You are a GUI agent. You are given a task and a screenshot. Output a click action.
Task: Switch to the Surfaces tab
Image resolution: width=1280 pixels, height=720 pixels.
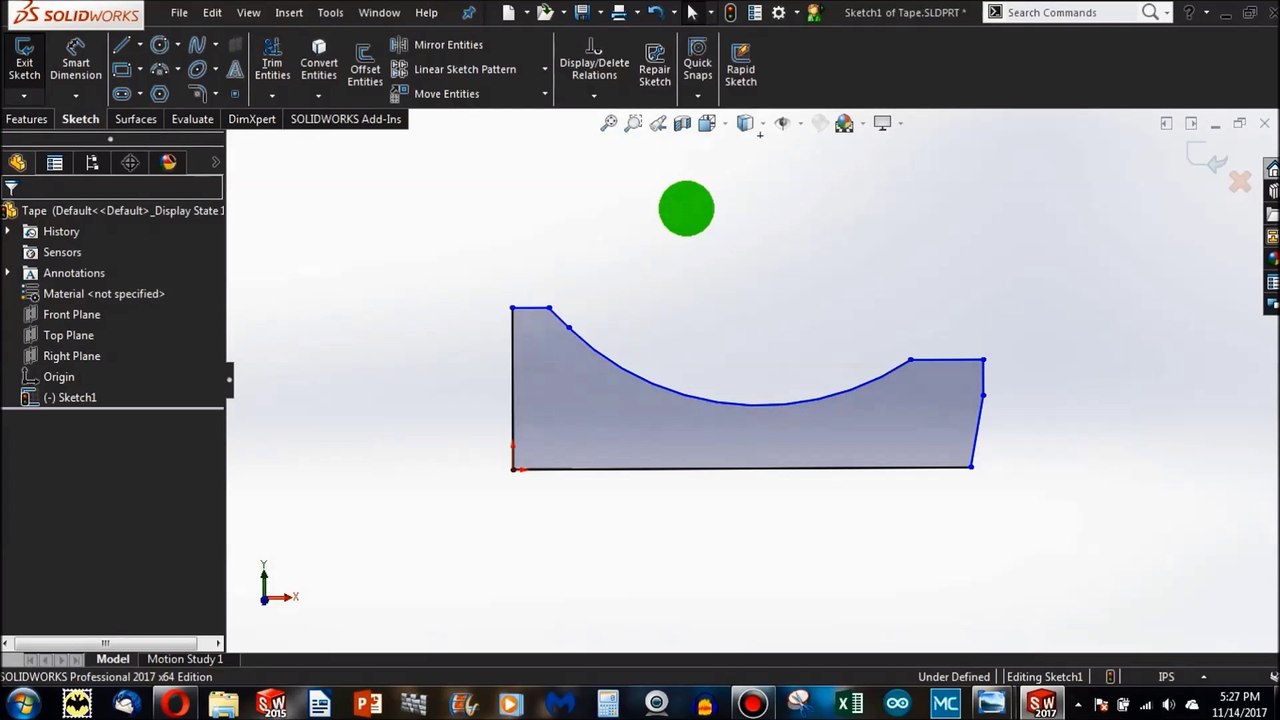coord(136,119)
